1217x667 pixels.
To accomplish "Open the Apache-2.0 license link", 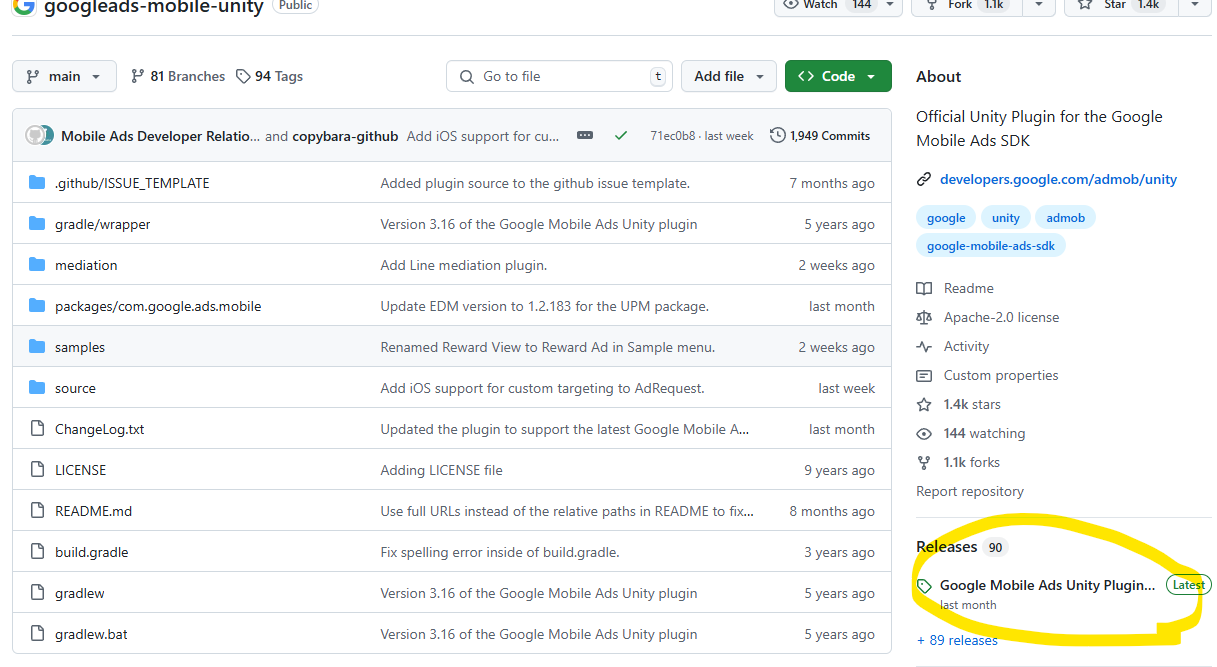I will click(x=1001, y=317).
